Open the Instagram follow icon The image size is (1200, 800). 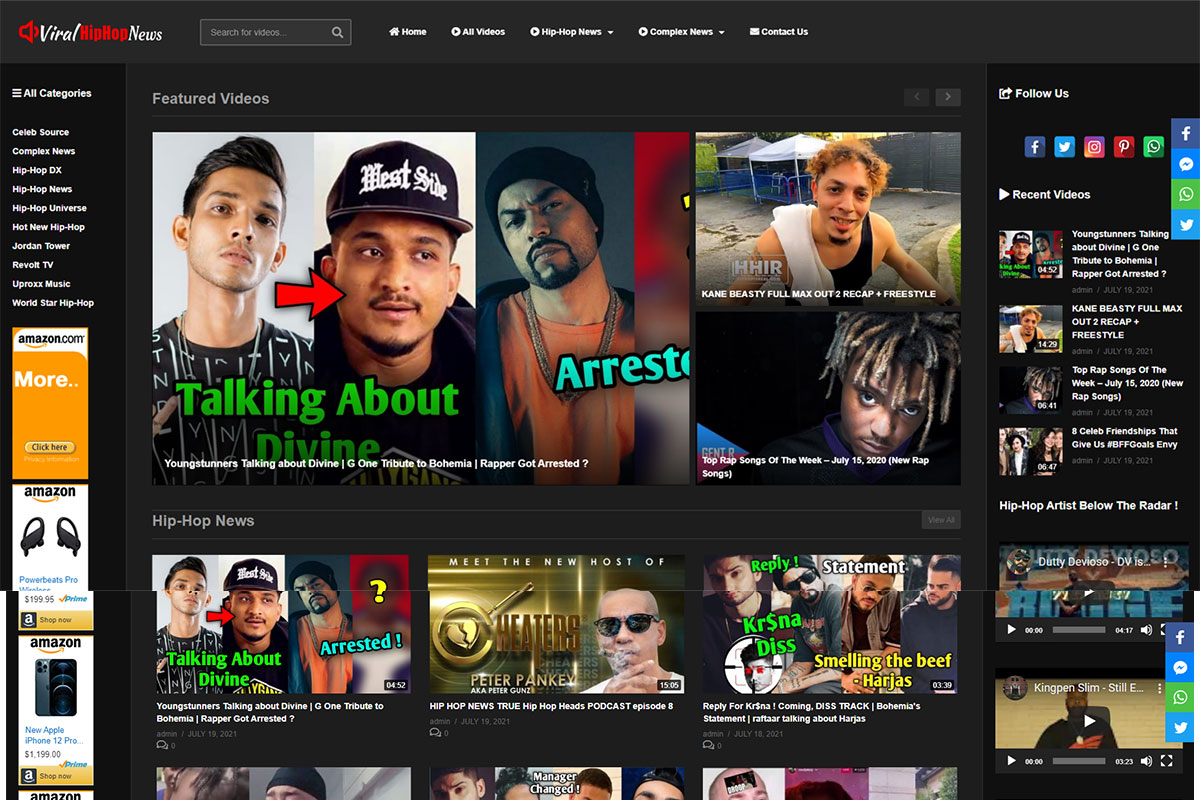(1095, 147)
